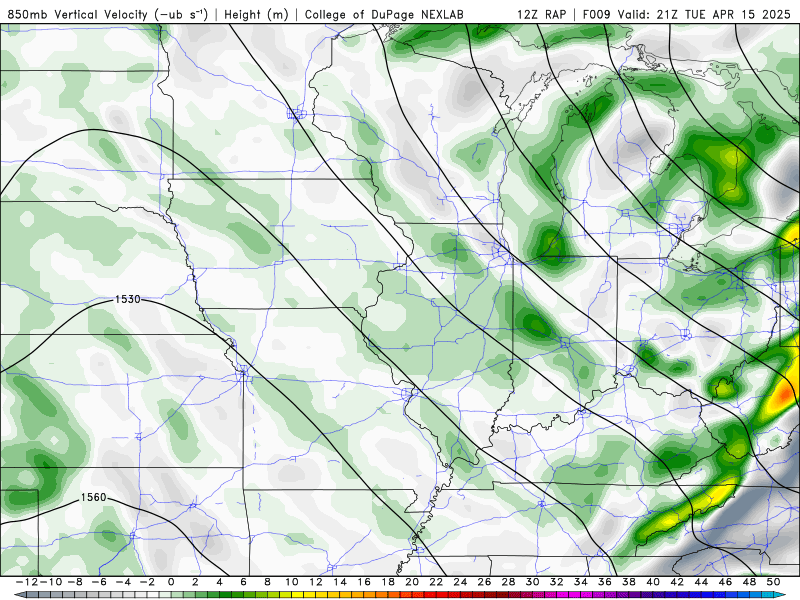The height and width of the screenshot is (600, 800).
Task: Click the 38 value on the color scale
Action: [x=629, y=582]
